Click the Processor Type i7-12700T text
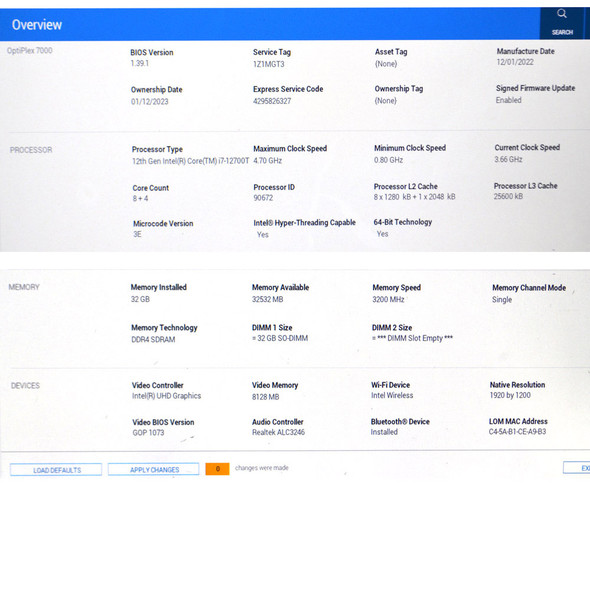590x590 pixels. tap(190, 161)
